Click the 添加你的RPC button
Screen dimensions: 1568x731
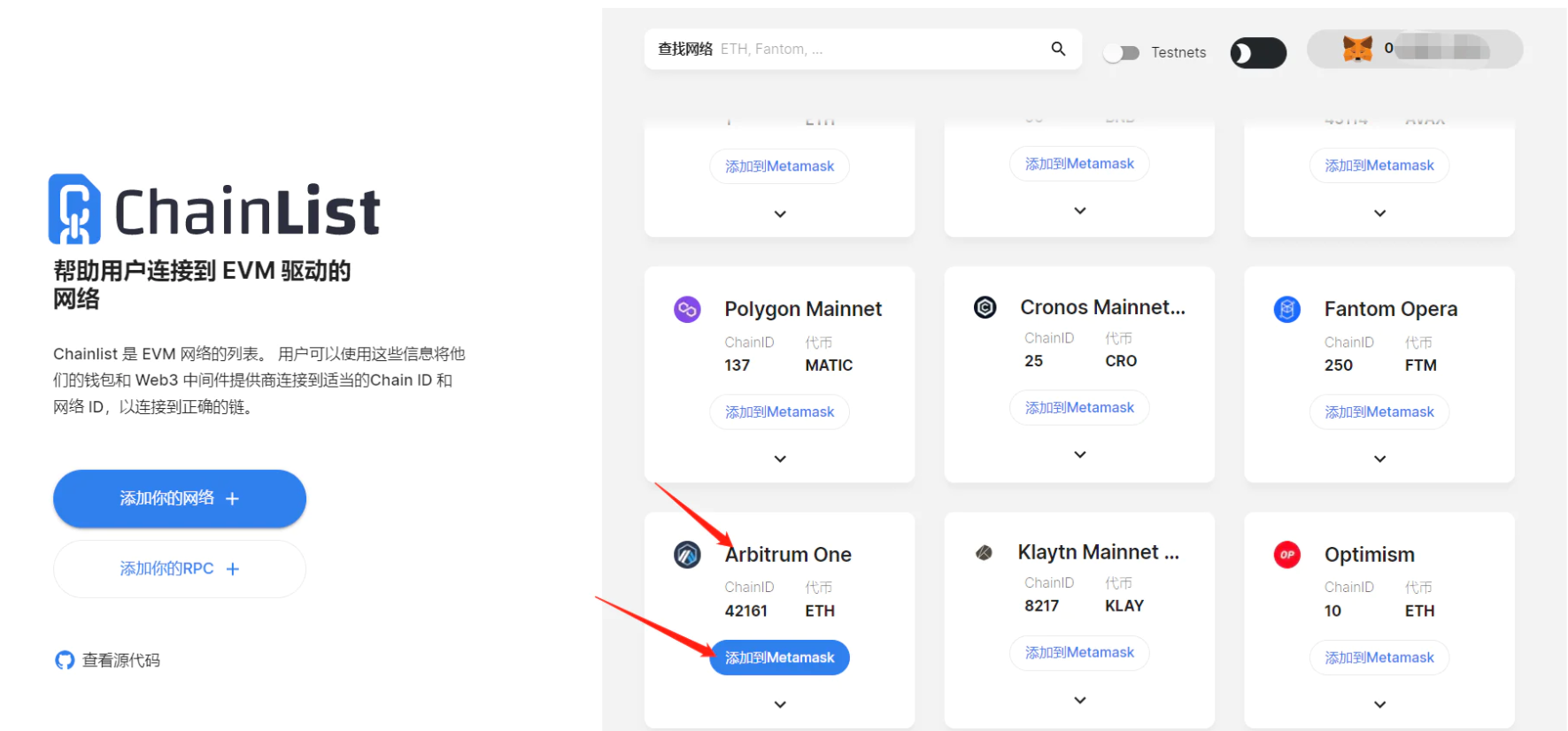pyautogui.click(x=180, y=569)
